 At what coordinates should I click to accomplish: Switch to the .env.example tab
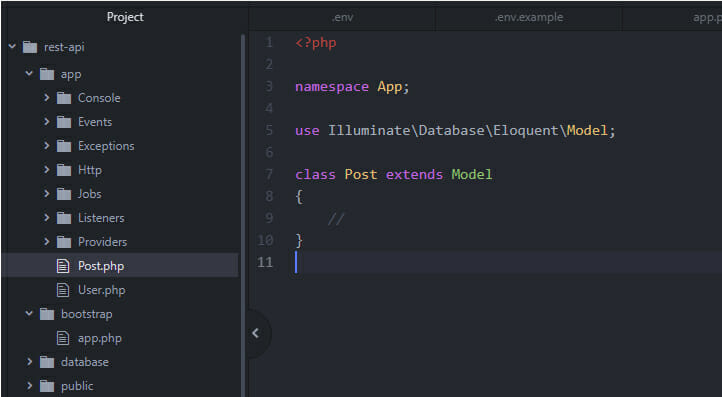pyautogui.click(x=529, y=18)
